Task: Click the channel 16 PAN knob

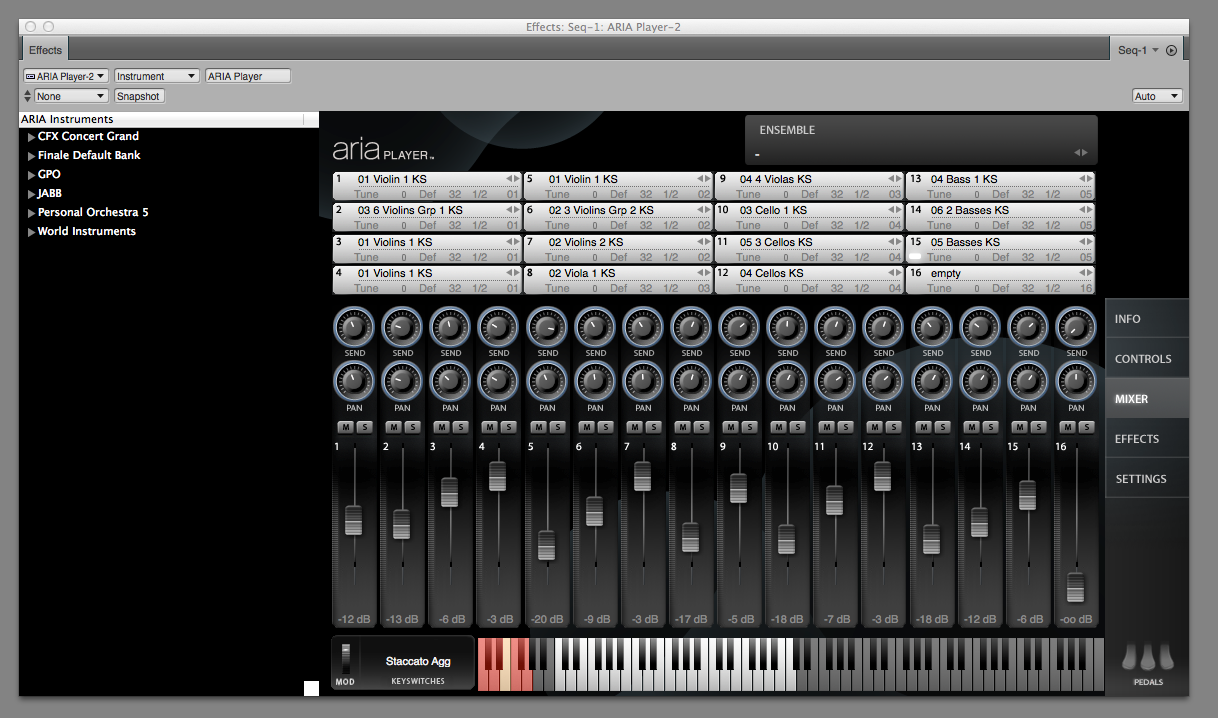Action: (1076, 381)
